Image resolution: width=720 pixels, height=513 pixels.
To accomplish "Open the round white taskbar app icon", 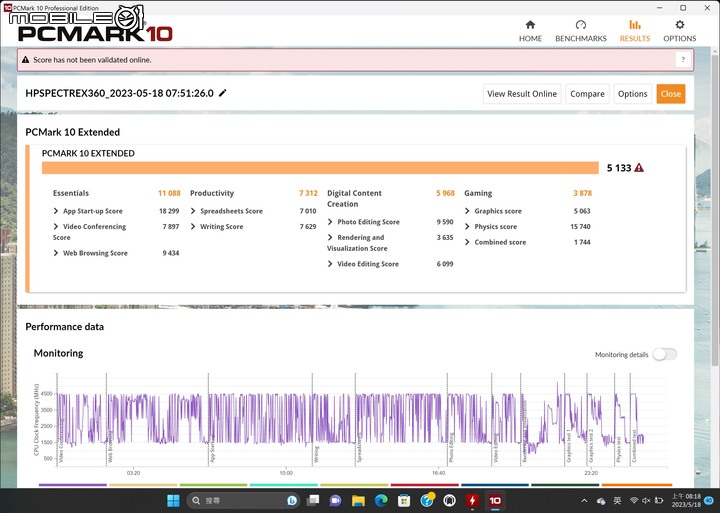I will [x=450, y=501].
